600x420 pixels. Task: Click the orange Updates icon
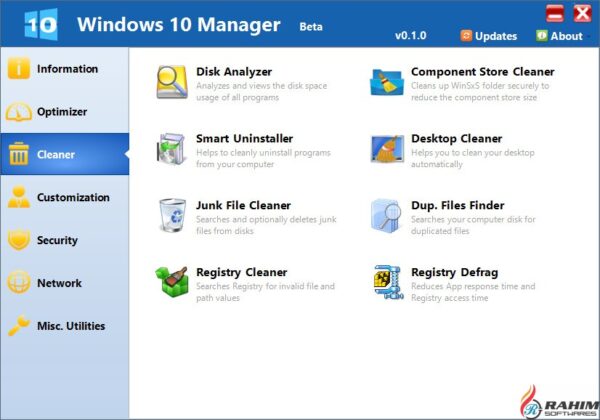[x=466, y=36]
